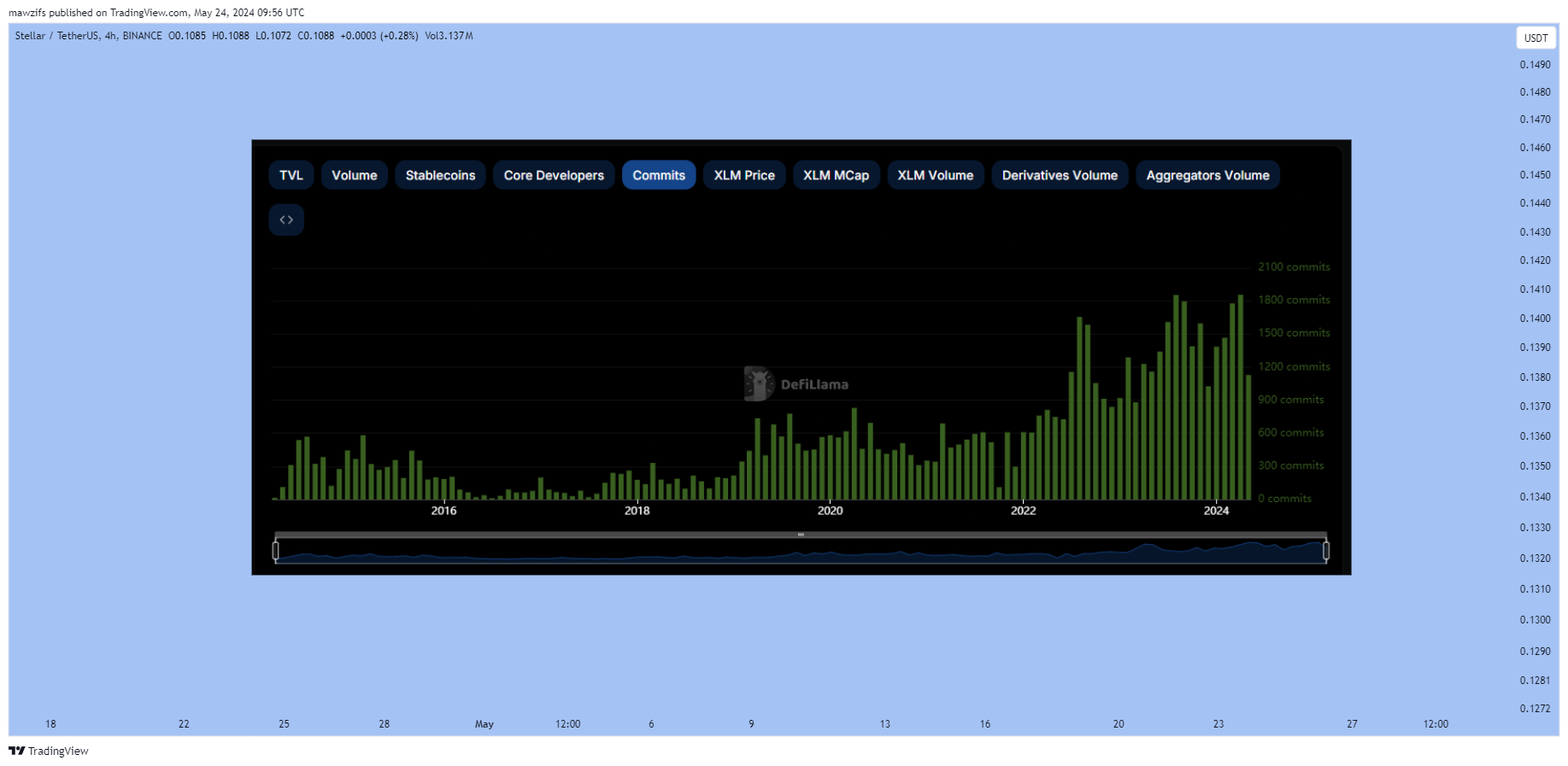Screen dimensions: 1568x766
Task: Select the TVL chart tab
Action: tap(291, 175)
